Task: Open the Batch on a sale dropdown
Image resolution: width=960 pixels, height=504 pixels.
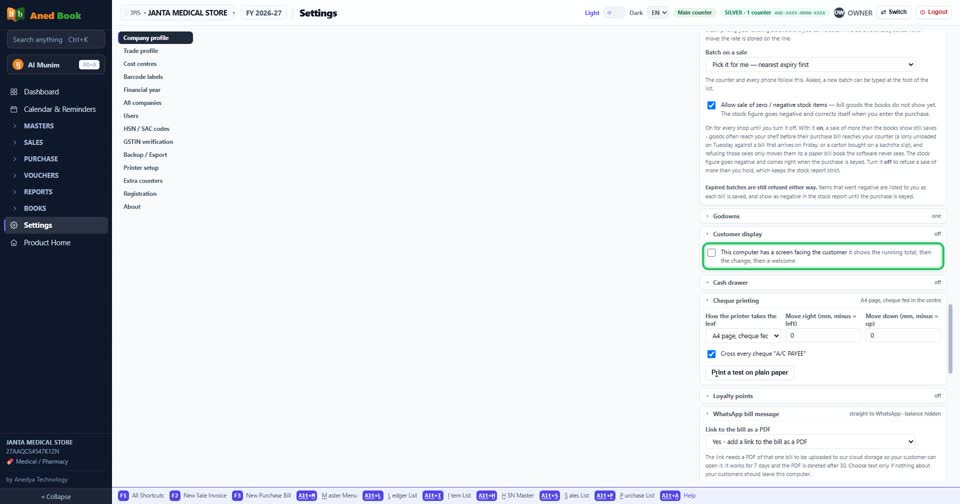Action: point(812,64)
